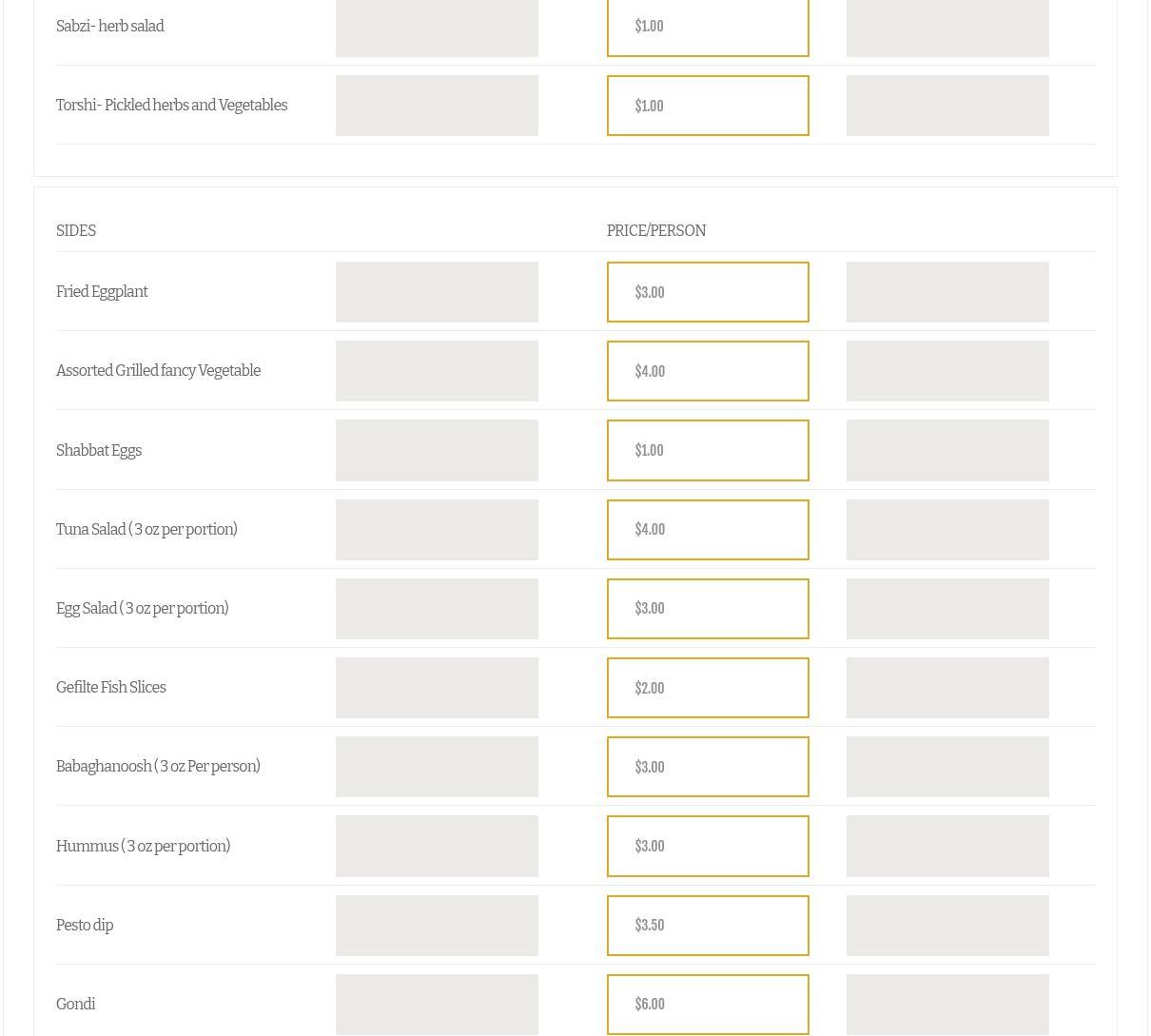This screenshot has width=1151, height=1036.
Task: Click gray field between Babaghanoosh label and price
Action: pyautogui.click(x=437, y=767)
